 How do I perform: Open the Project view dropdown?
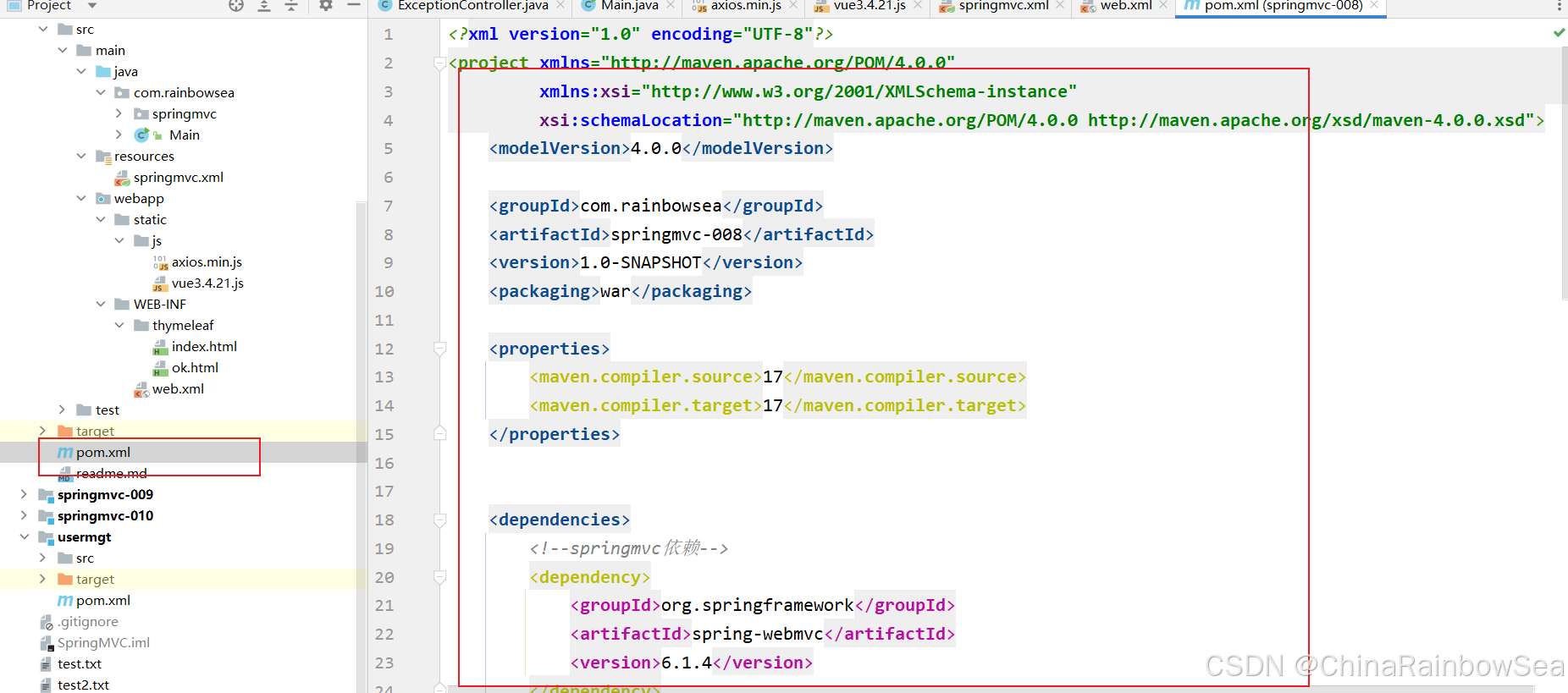coord(92,6)
